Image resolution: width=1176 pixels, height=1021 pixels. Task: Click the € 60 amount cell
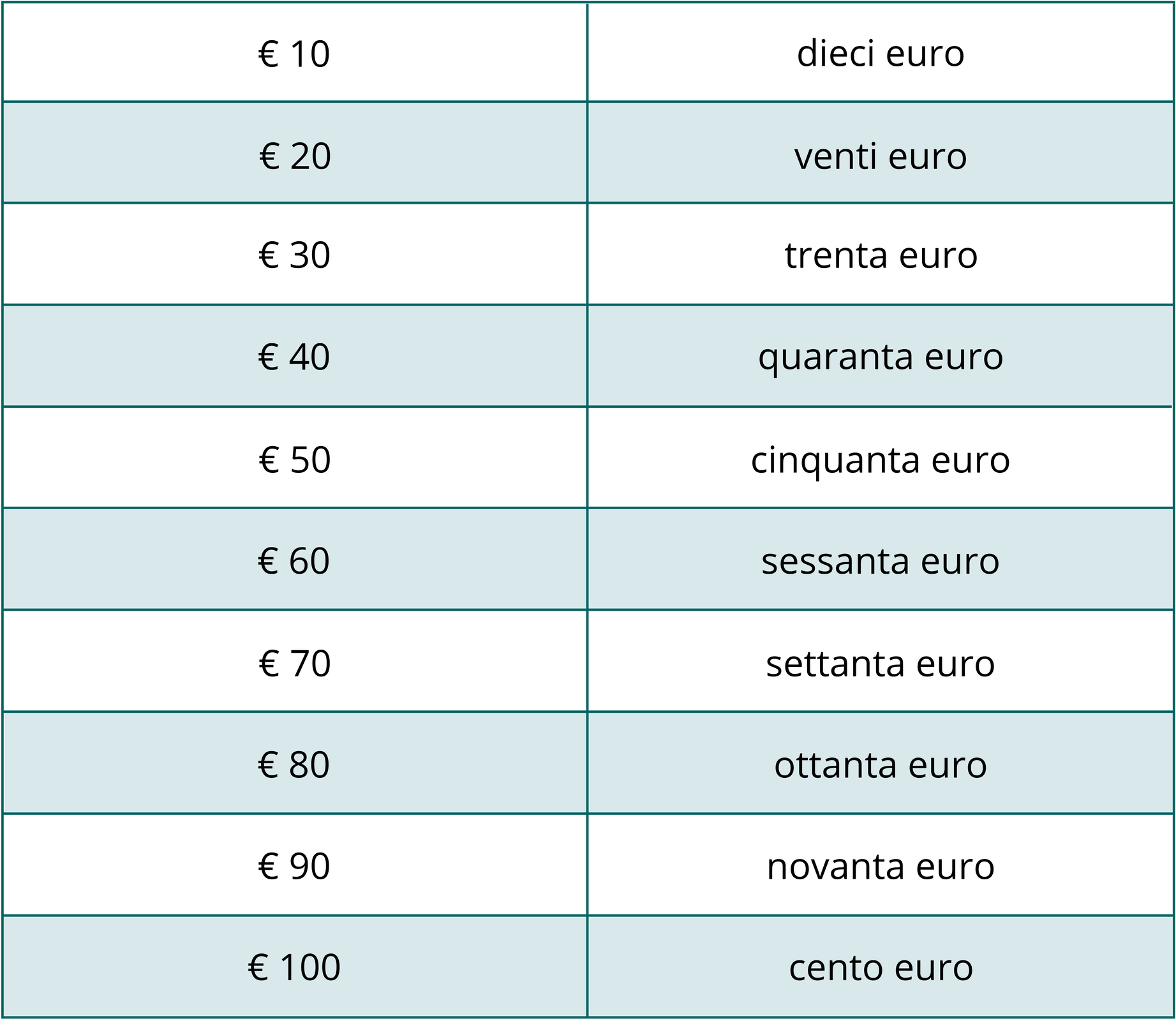pyautogui.click(x=294, y=561)
